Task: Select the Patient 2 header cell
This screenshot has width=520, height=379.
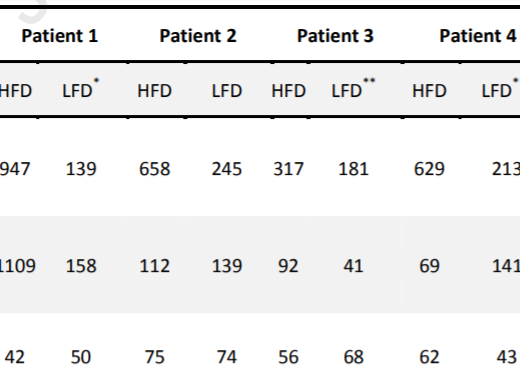Action: [198, 36]
